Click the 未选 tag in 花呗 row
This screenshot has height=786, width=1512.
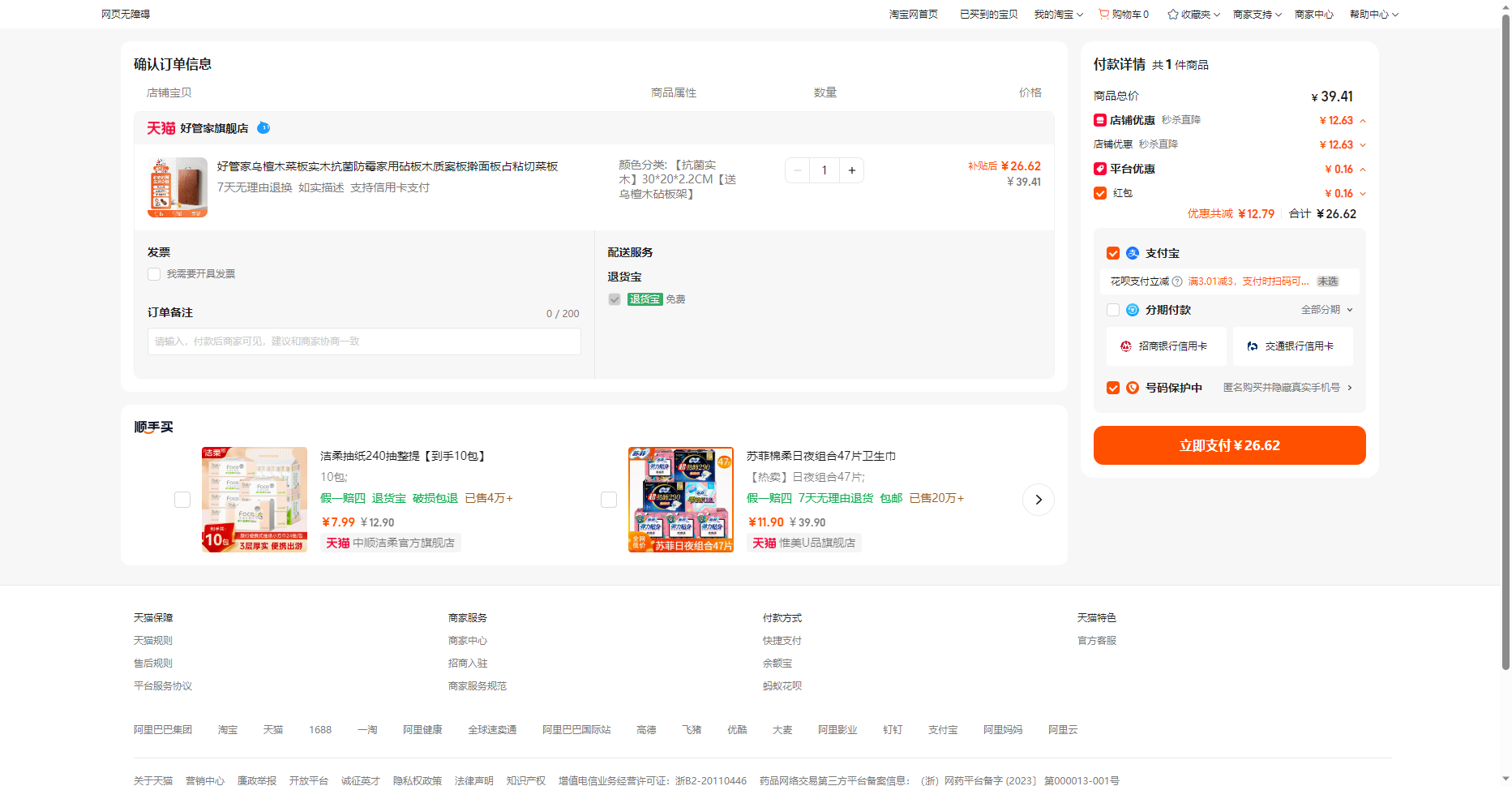pos(1328,281)
